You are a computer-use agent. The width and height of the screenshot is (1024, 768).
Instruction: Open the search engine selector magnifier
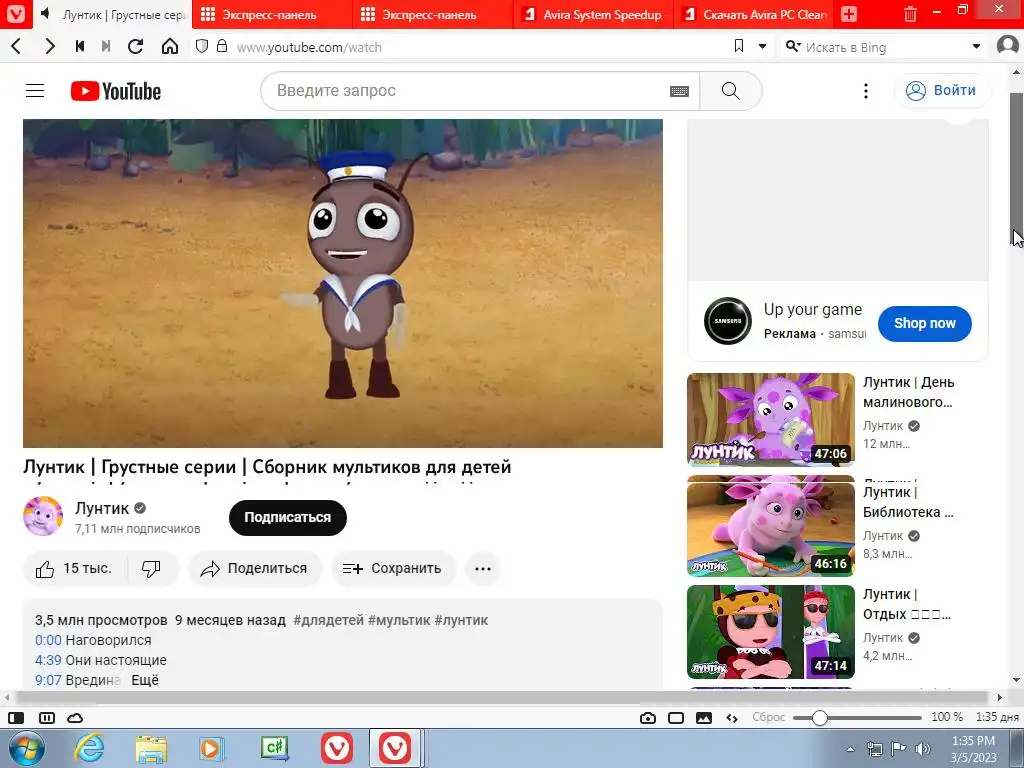click(793, 46)
